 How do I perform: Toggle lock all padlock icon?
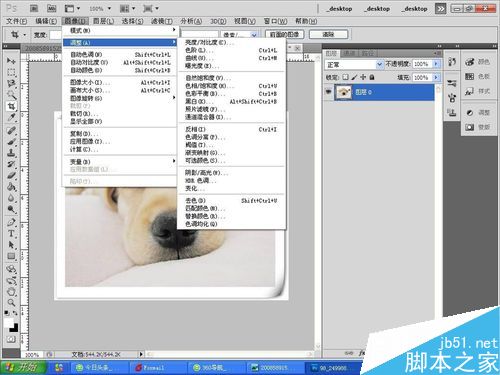click(x=372, y=77)
